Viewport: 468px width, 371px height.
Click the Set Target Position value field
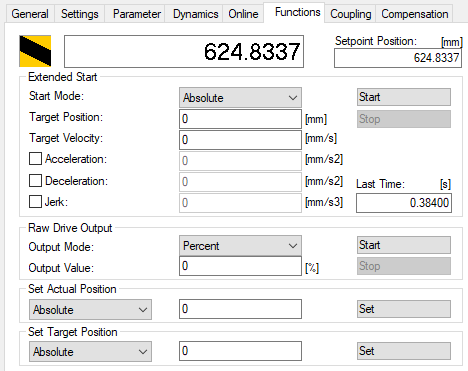click(x=240, y=351)
